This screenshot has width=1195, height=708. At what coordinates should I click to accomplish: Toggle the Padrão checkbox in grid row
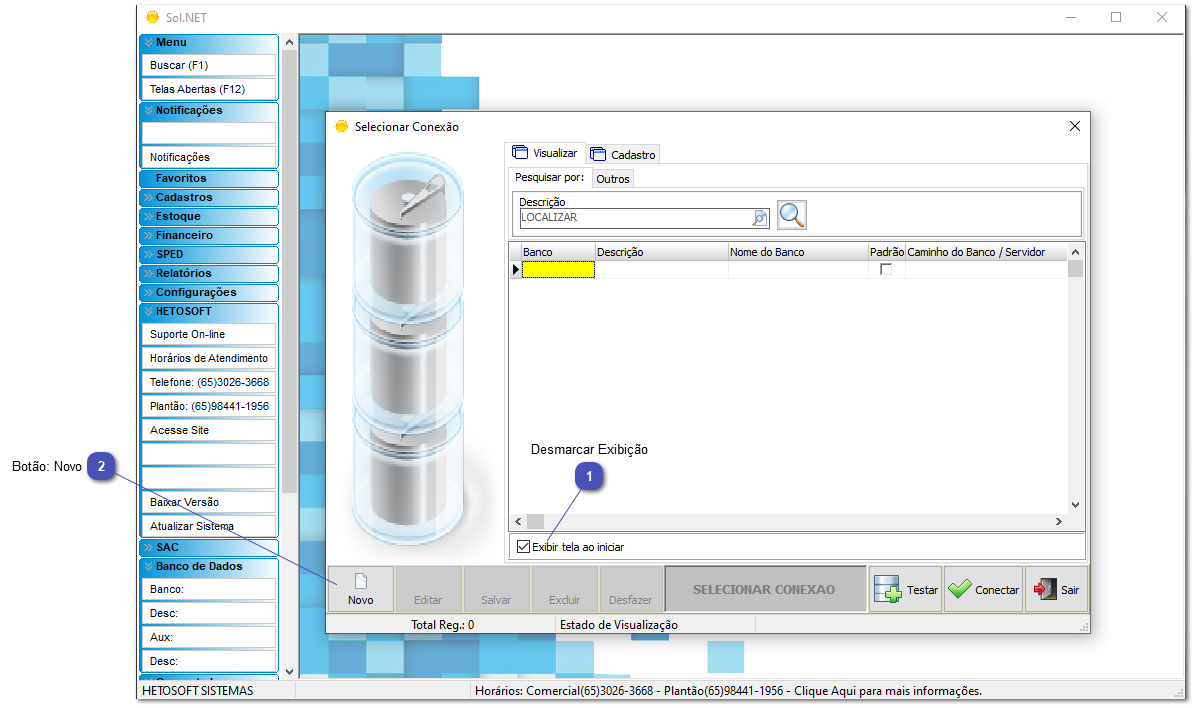point(885,270)
